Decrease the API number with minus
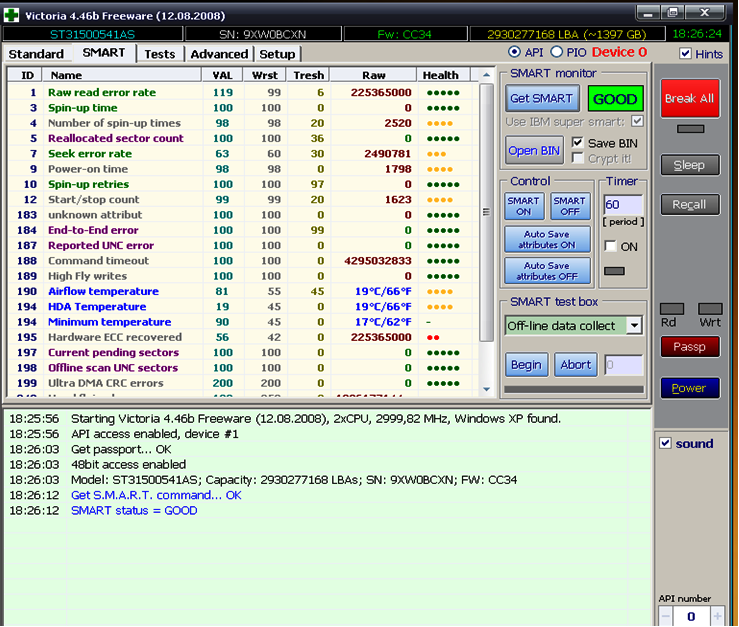739x627 pixels. pyautogui.click(x=665, y=616)
